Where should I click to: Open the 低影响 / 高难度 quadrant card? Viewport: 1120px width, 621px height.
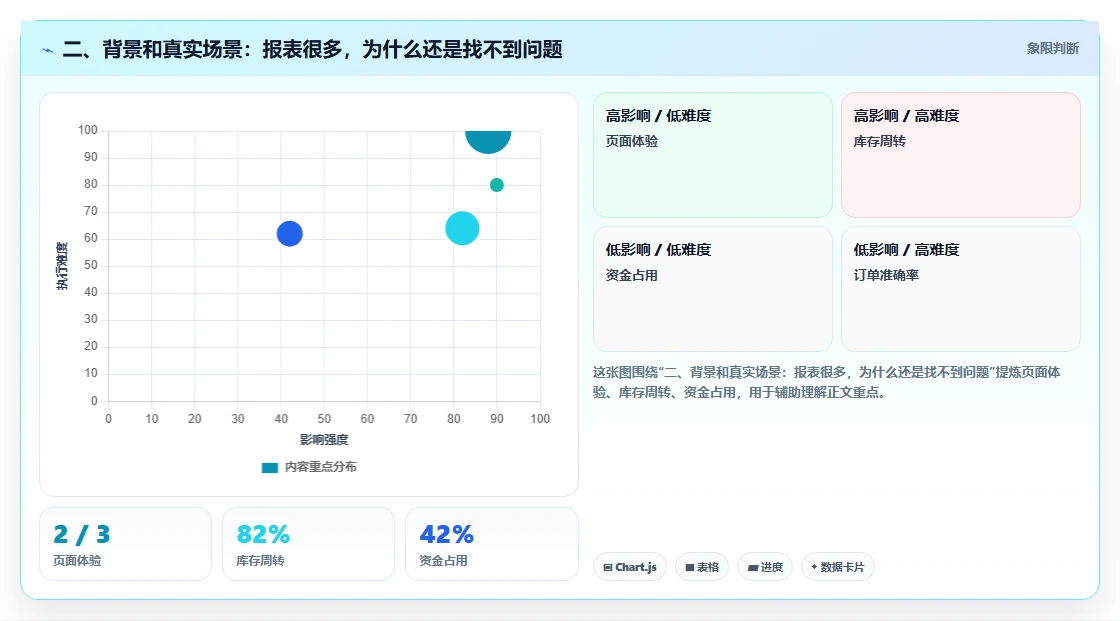[x=961, y=289]
